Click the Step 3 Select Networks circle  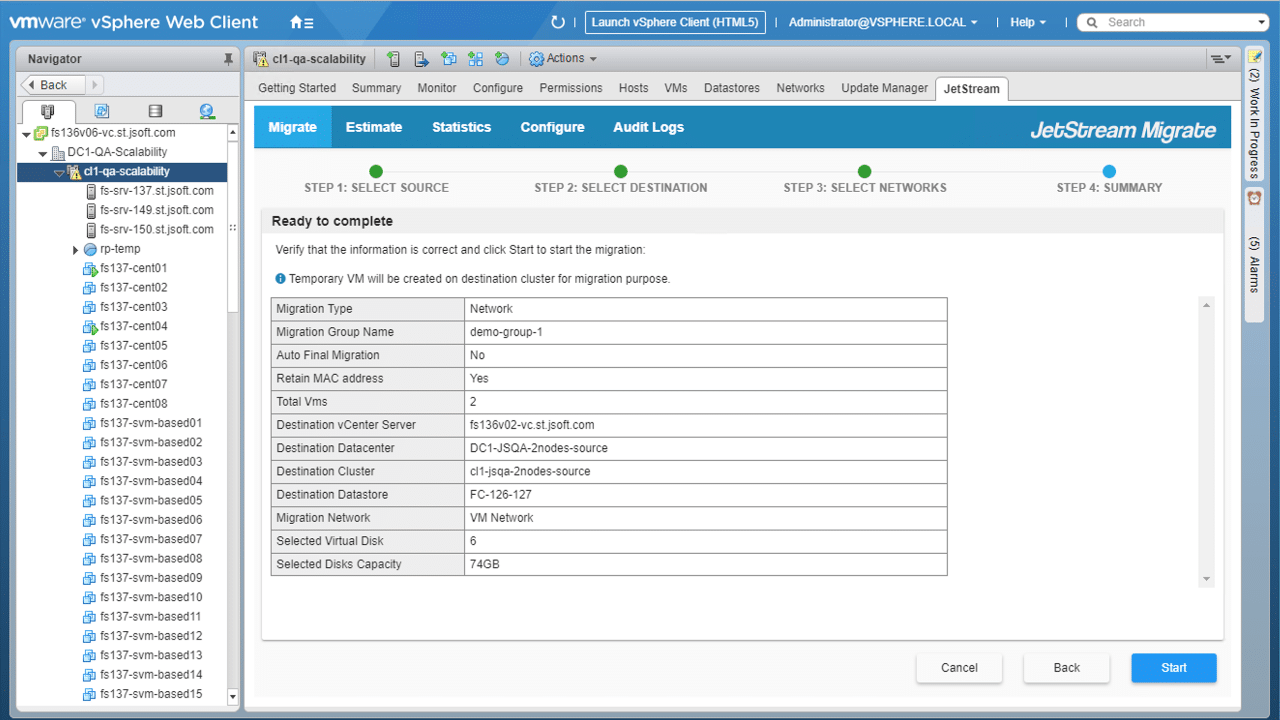point(865,172)
